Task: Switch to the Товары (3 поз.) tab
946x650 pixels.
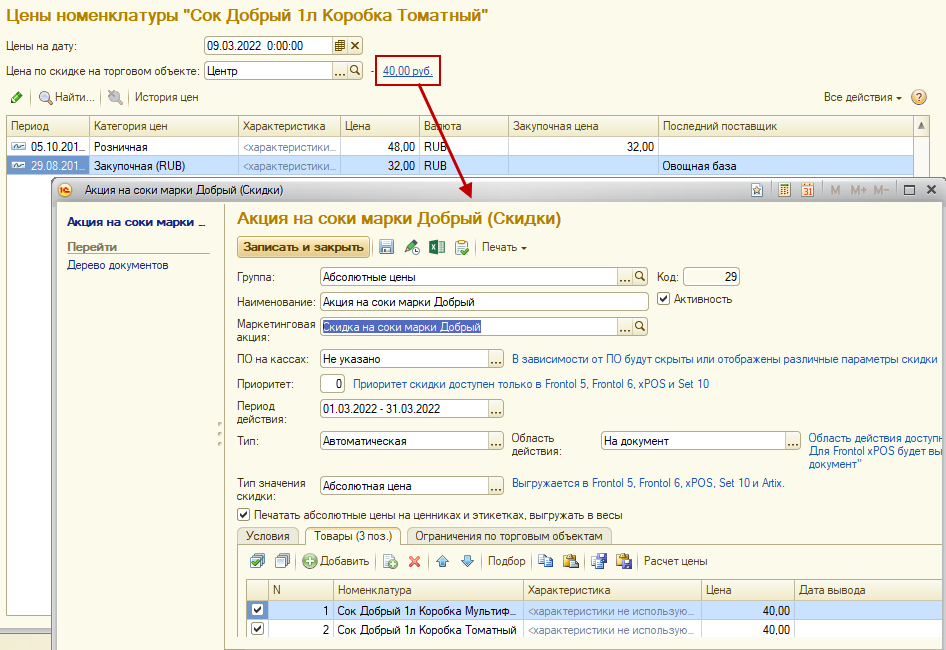Action: pos(353,536)
